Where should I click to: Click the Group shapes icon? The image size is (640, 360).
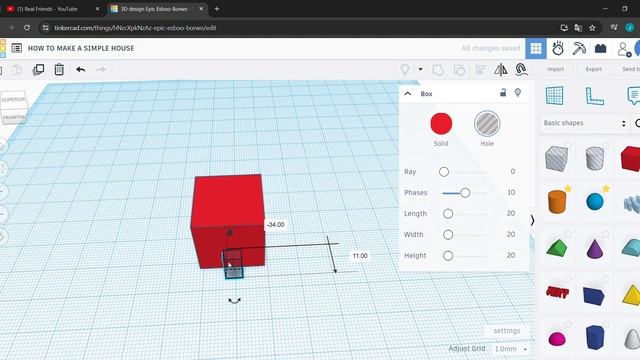tap(438, 70)
